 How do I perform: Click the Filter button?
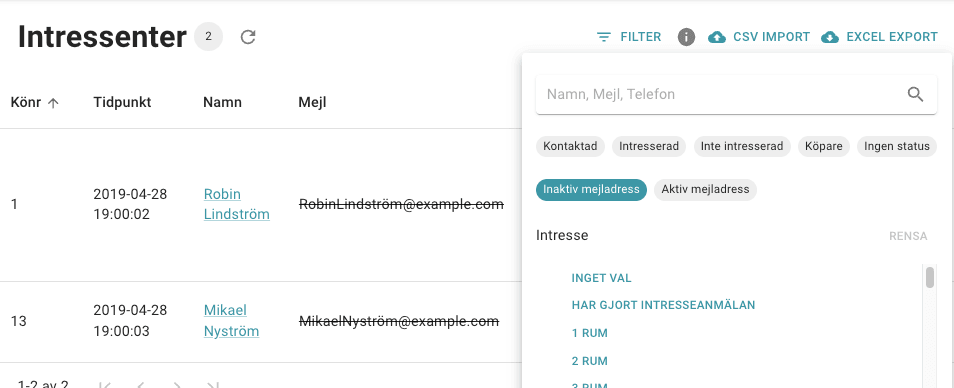629,37
